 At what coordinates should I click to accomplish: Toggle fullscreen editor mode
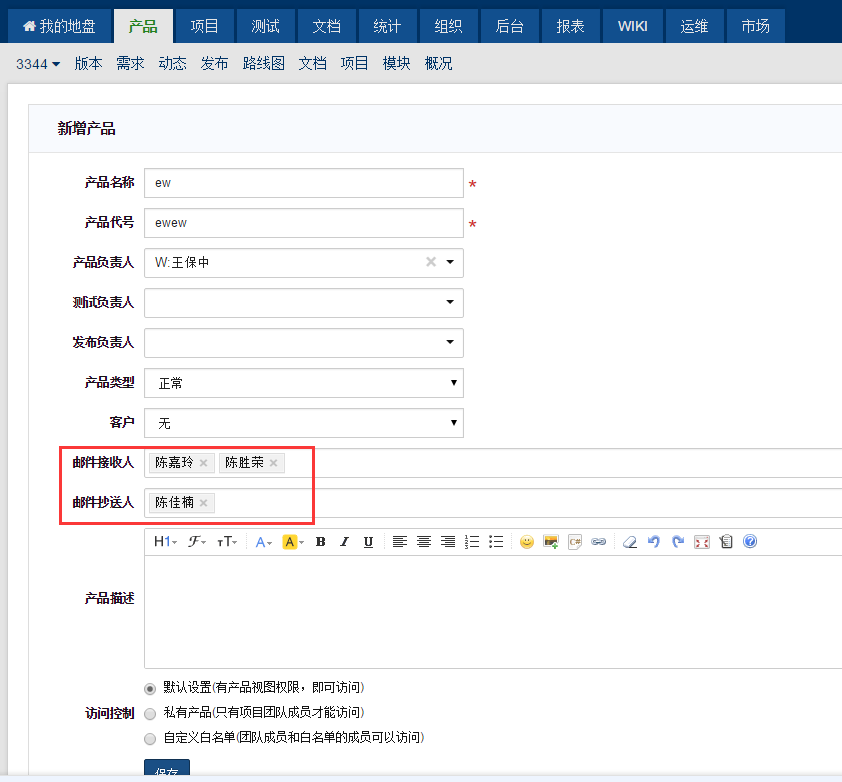(702, 541)
